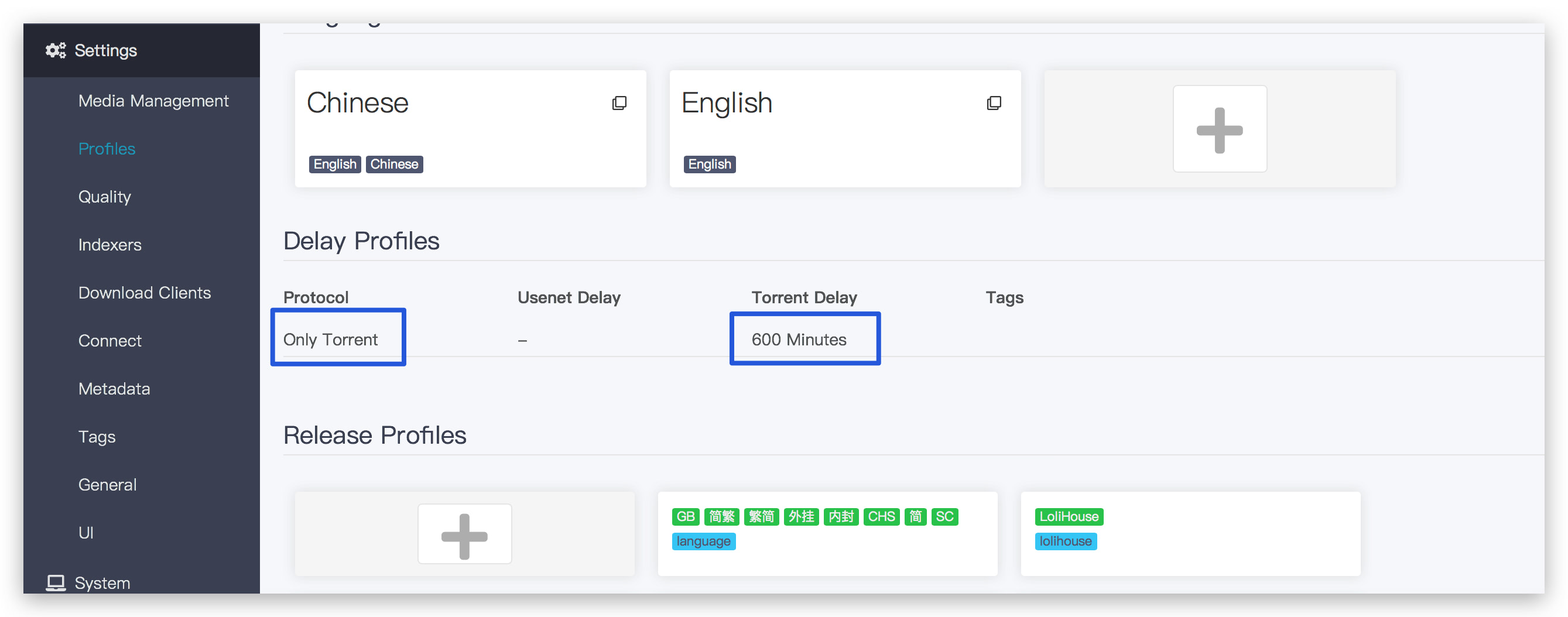
Task: Click the Only Torrent protocol cell
Action: pyautogui.click(x=330, y=340)
